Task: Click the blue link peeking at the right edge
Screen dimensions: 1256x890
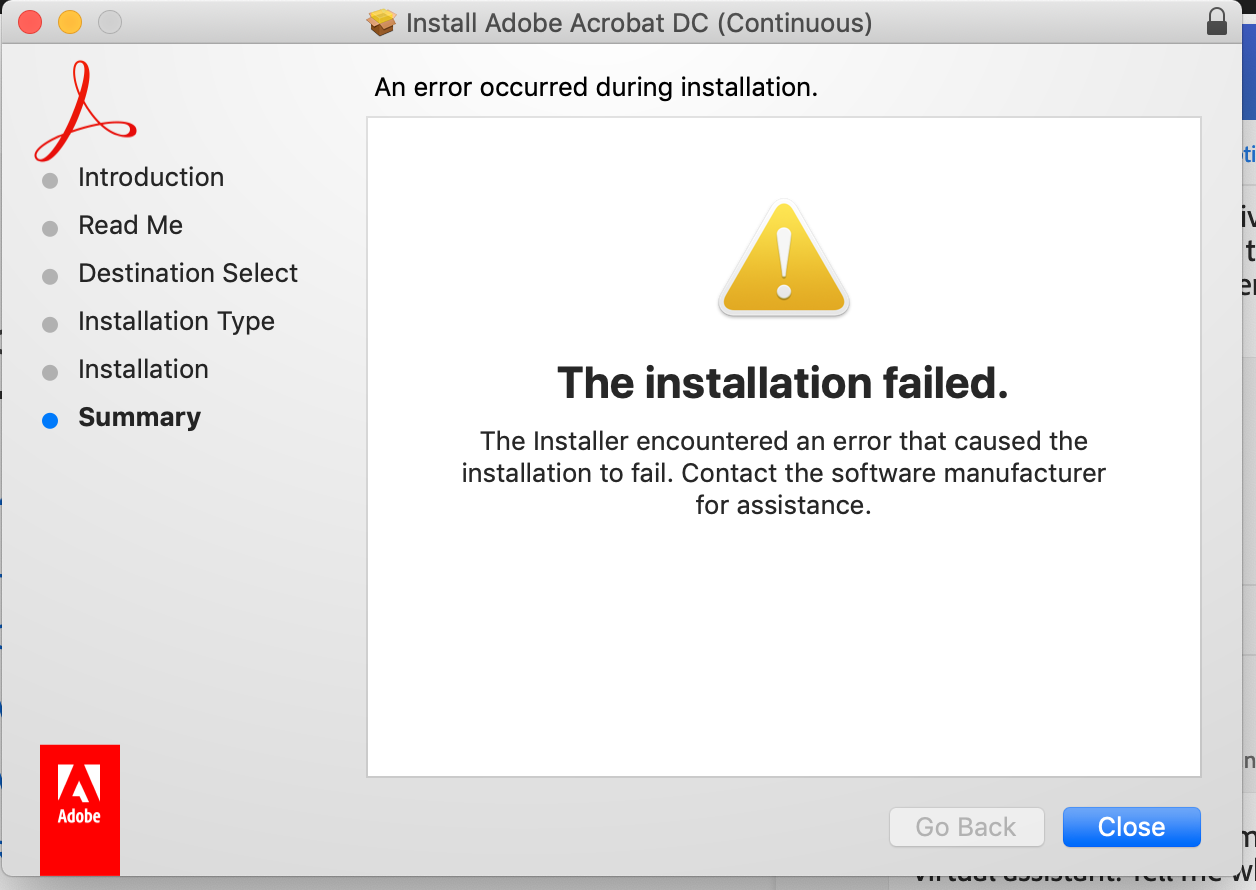Action: pos(1250,153)
